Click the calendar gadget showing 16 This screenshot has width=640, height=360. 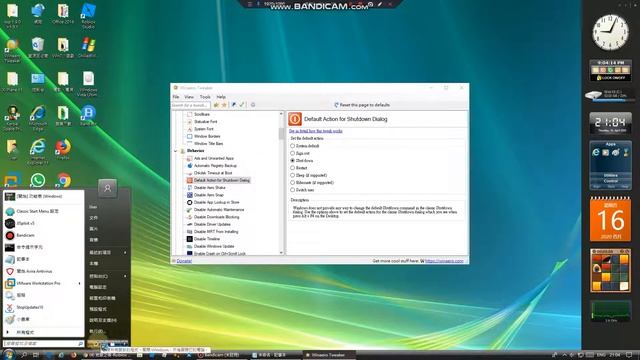(610, 219)
